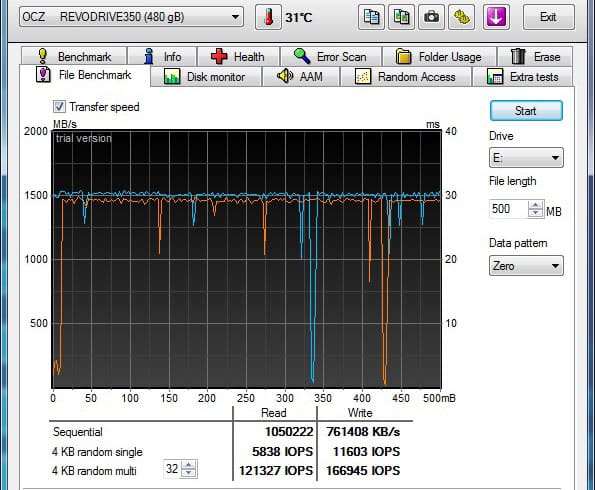Open the drive selection dropdown OCZ REVODRIVE350

coord(131,17)
